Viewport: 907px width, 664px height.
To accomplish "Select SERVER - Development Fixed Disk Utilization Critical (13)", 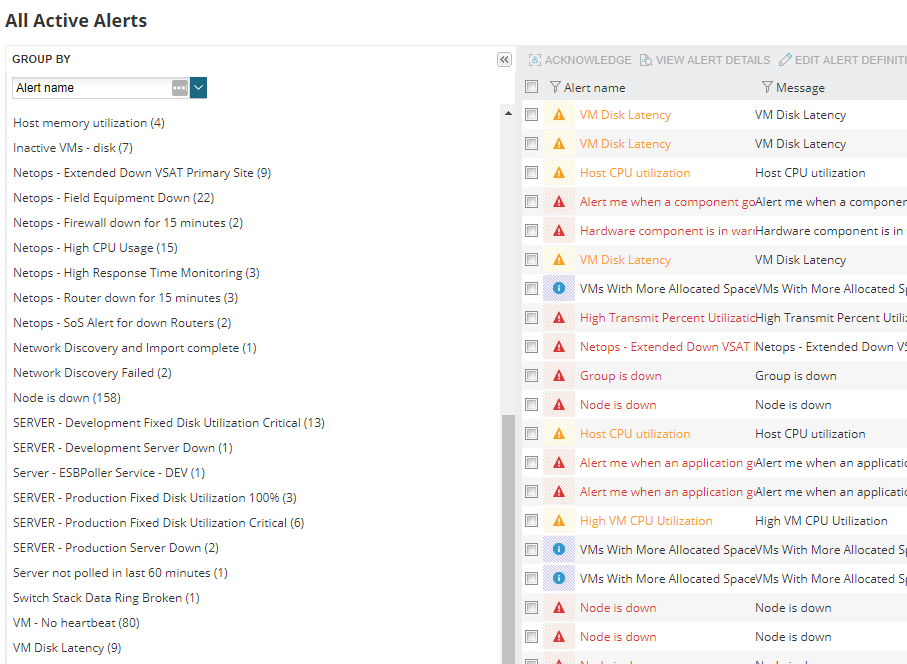I will pos(169,422).
